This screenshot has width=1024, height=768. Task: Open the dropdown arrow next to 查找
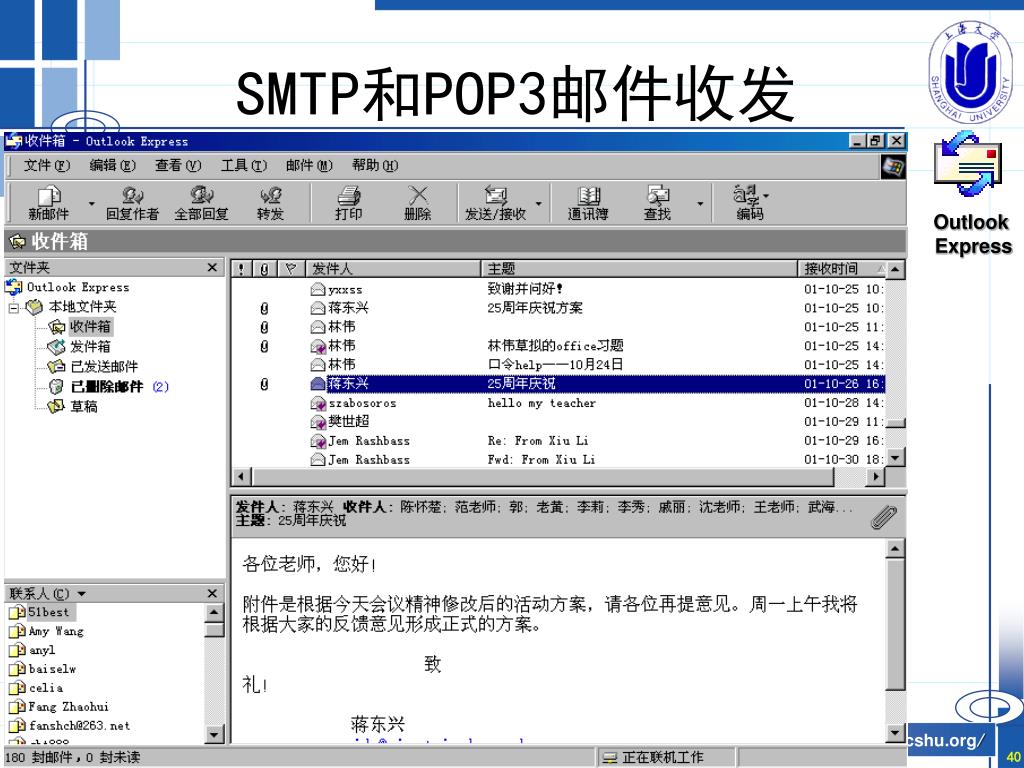click(x=700, y=204)
